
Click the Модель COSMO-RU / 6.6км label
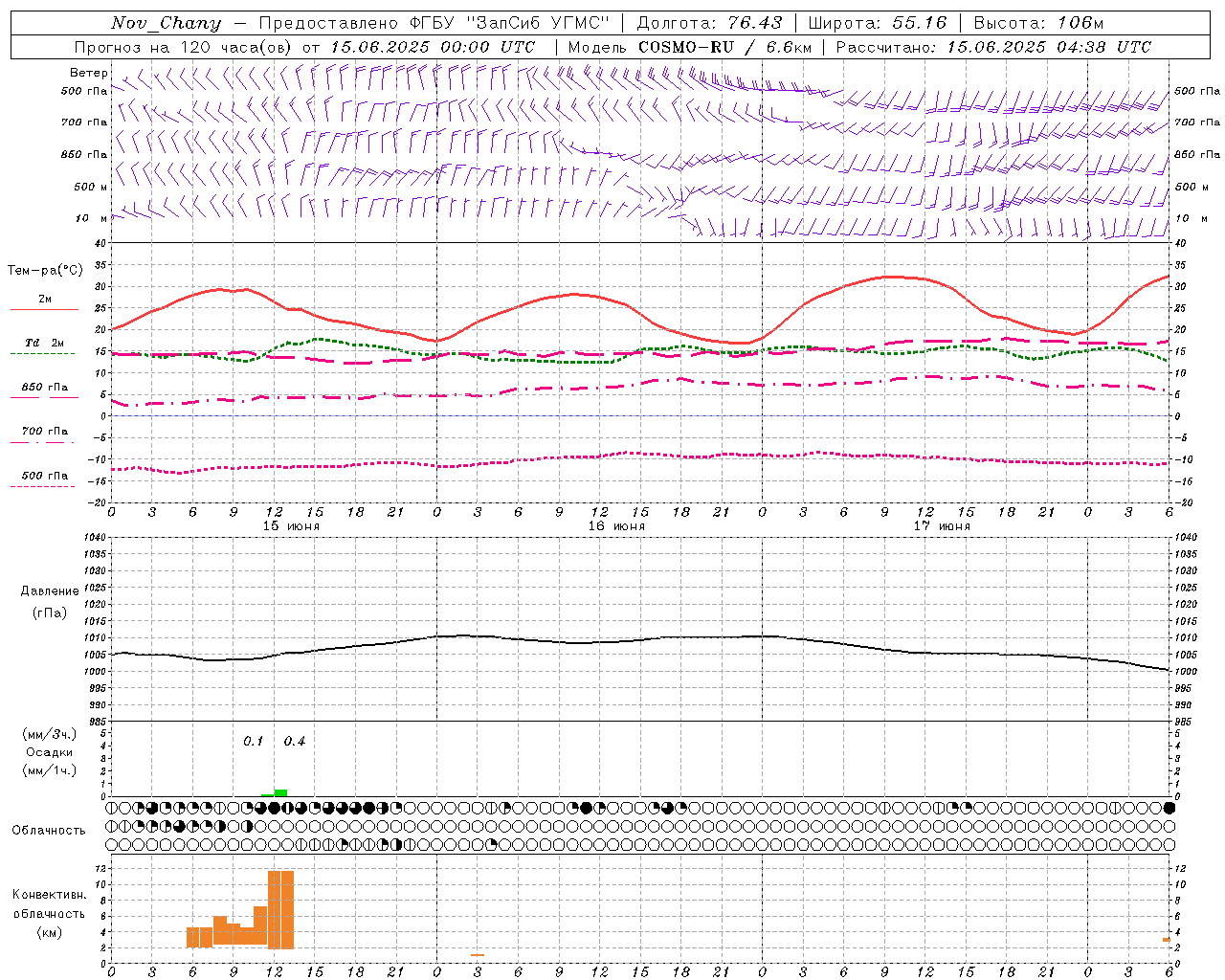[x=690, y=47]
